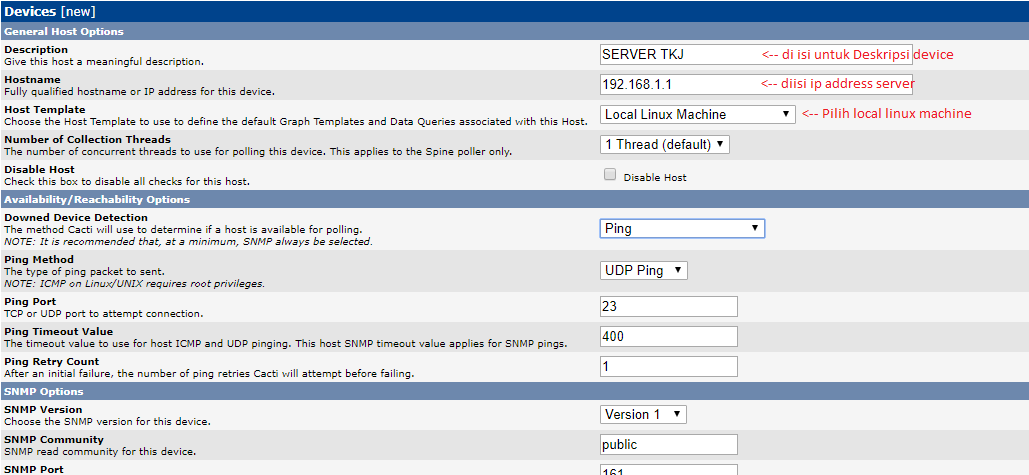Click the NOTE about ICMP root privileges
Viewport: 1029px width, 475px height.
tap(134, 284)
